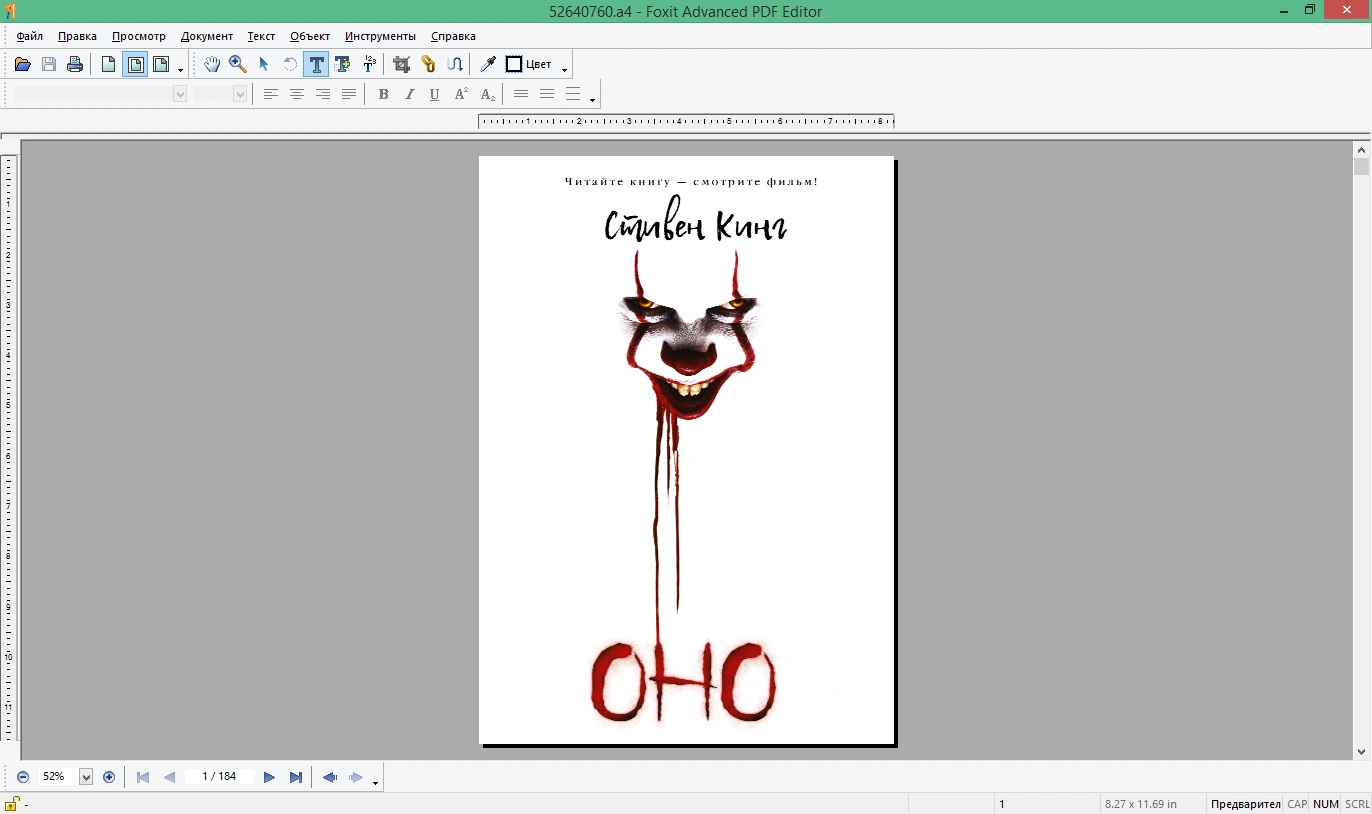Viewport: 1372px width, 814px height.
Task: Go to the first page
Action: click(x=143, y=777)
